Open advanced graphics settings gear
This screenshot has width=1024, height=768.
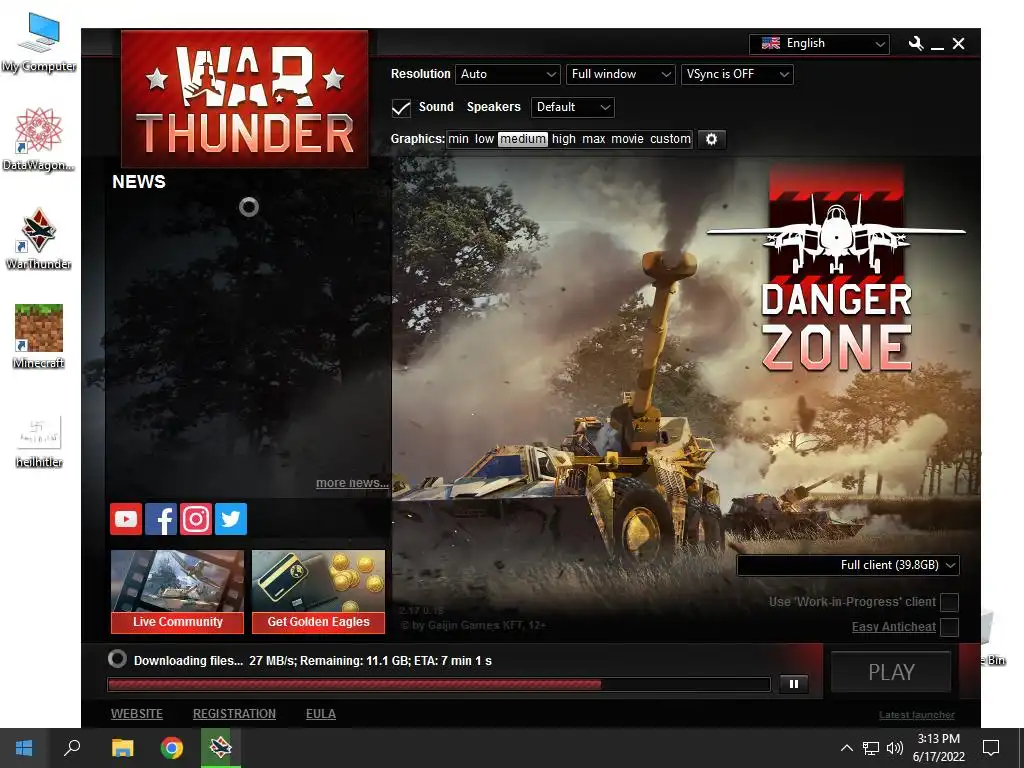[x=712, y=139]
